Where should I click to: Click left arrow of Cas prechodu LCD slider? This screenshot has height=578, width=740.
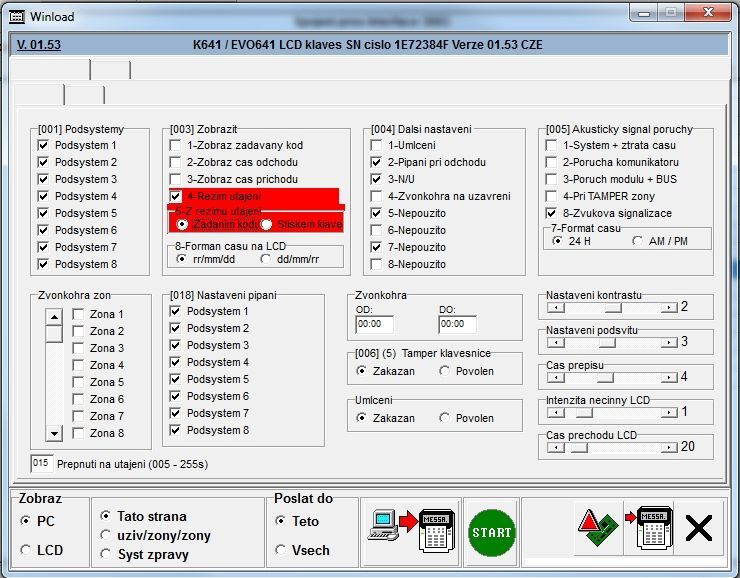[x=553, y=447]
